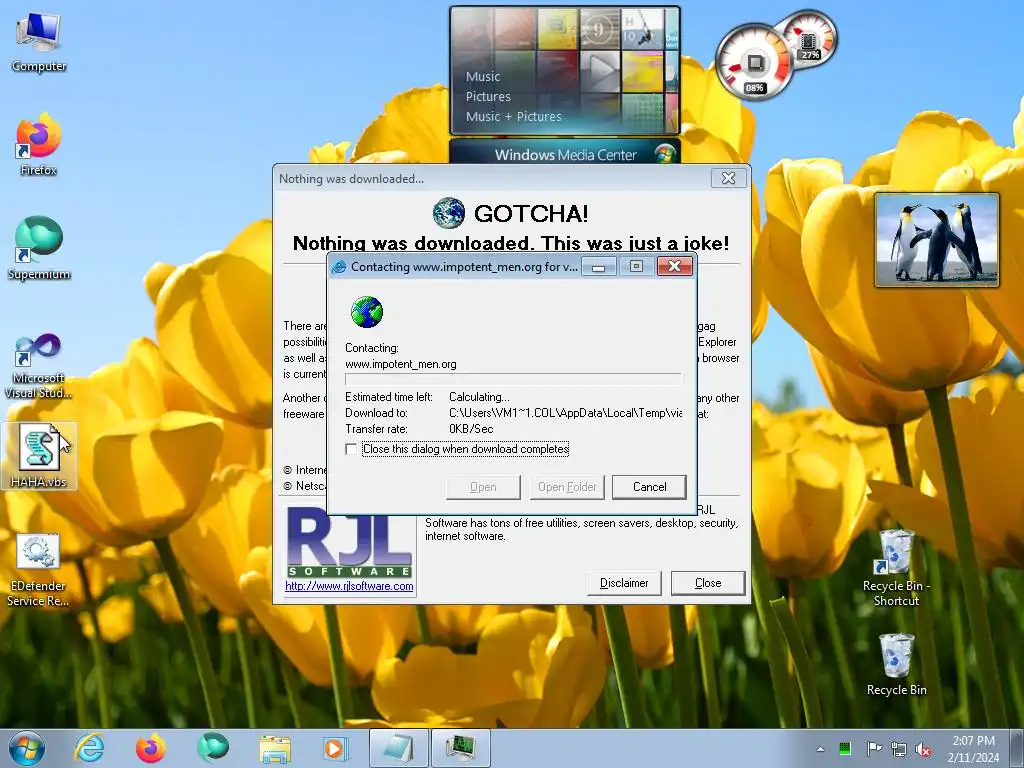Open the Windows Media Center bar

[x=565, y=154]
